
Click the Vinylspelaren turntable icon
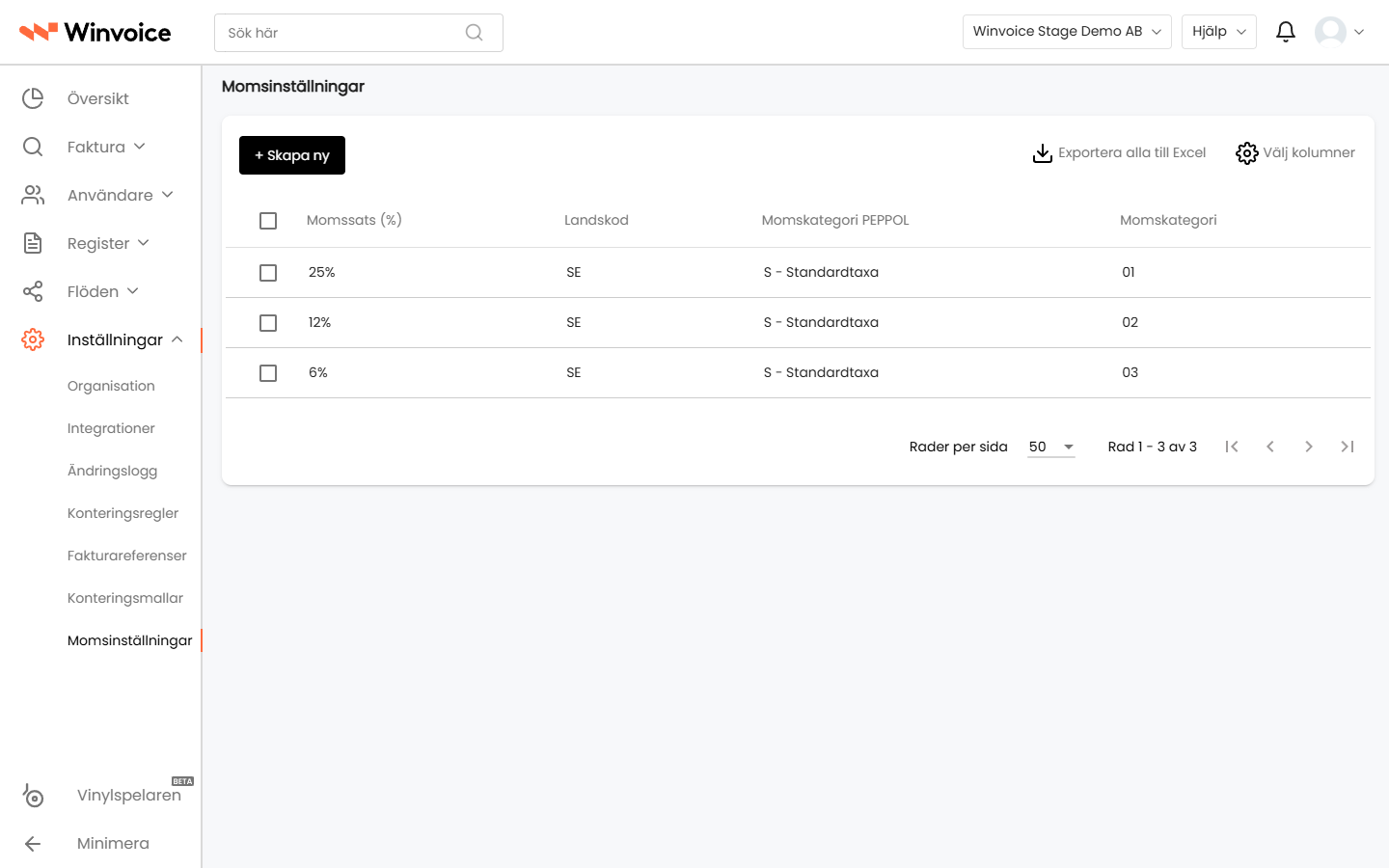(x=33, y=795)
